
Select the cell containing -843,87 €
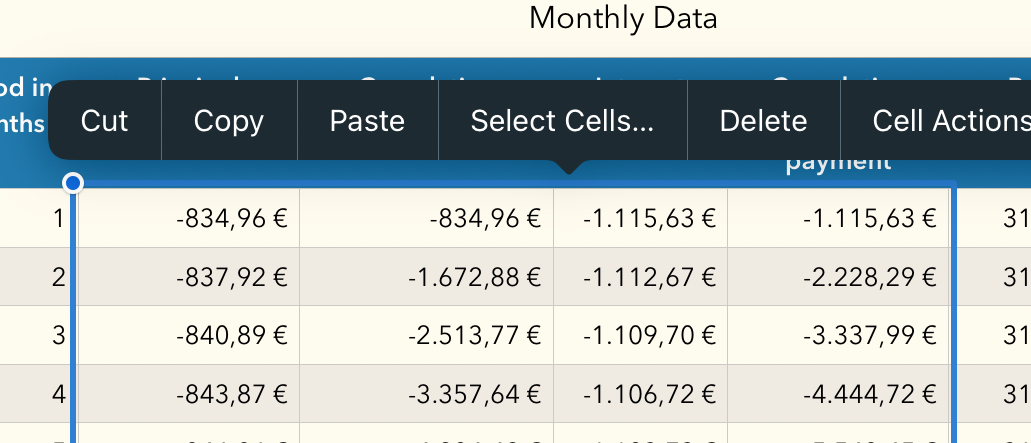[x=187, y=394]
